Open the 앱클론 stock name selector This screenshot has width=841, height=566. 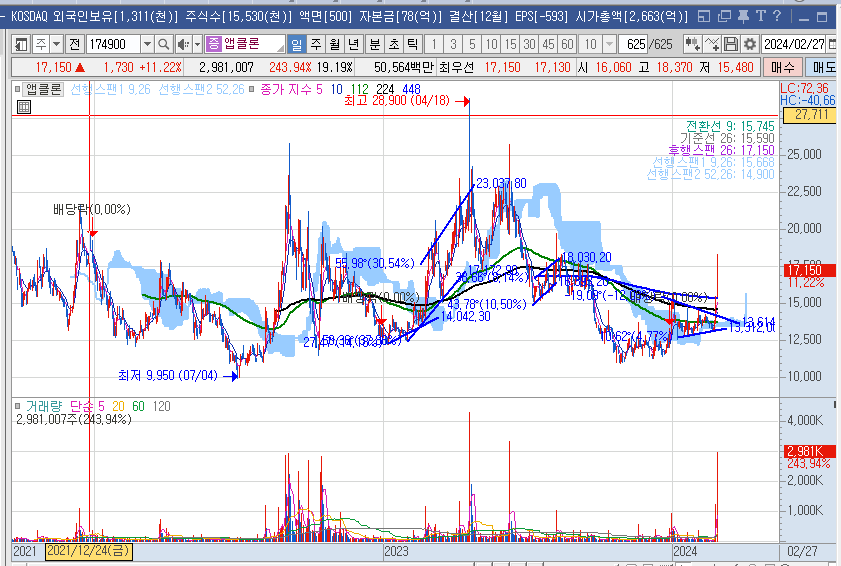click(245, 44)
